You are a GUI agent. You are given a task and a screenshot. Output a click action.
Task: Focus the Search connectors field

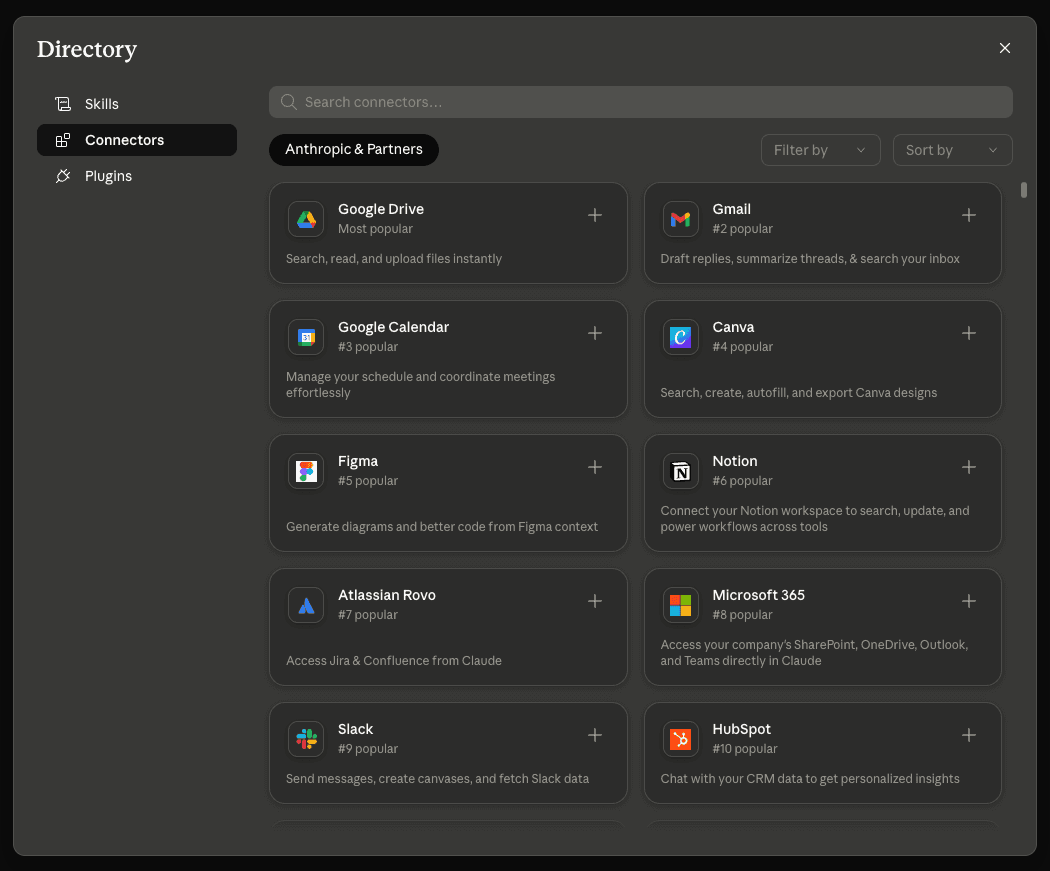pyautogui.click(x=641, y=102)
